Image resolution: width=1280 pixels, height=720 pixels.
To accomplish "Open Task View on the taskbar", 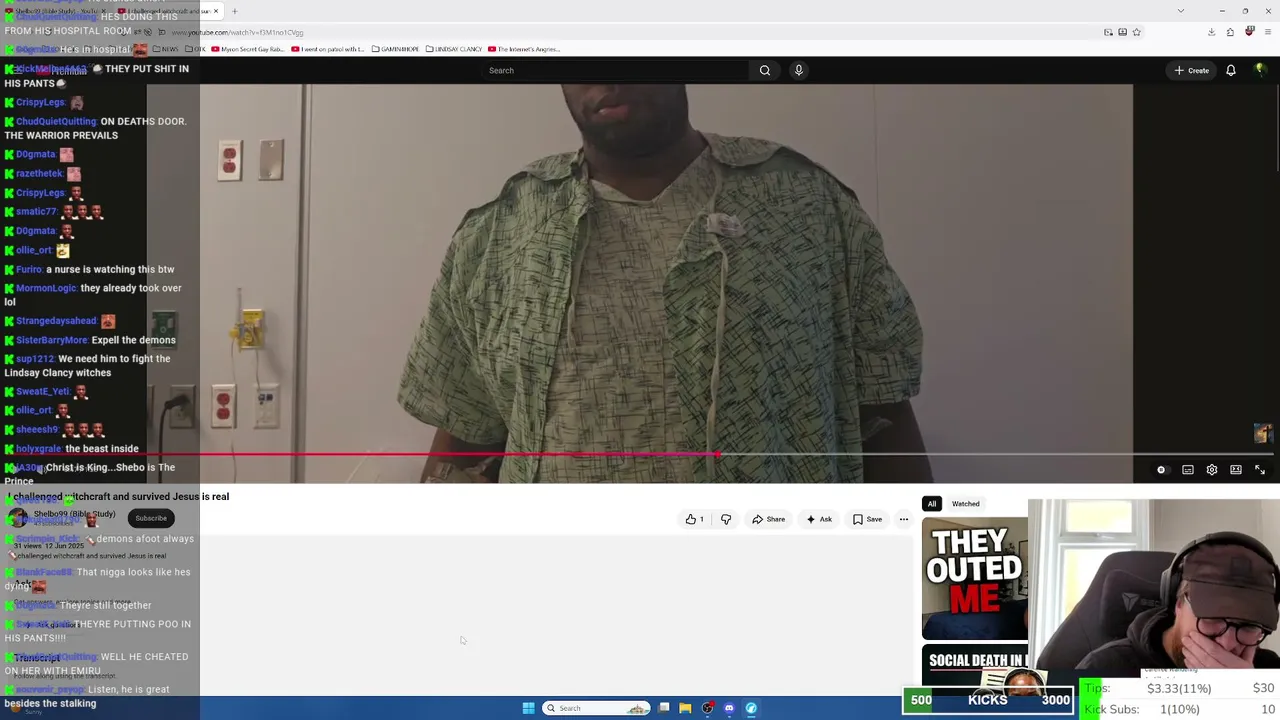I will tap(664, 708).
